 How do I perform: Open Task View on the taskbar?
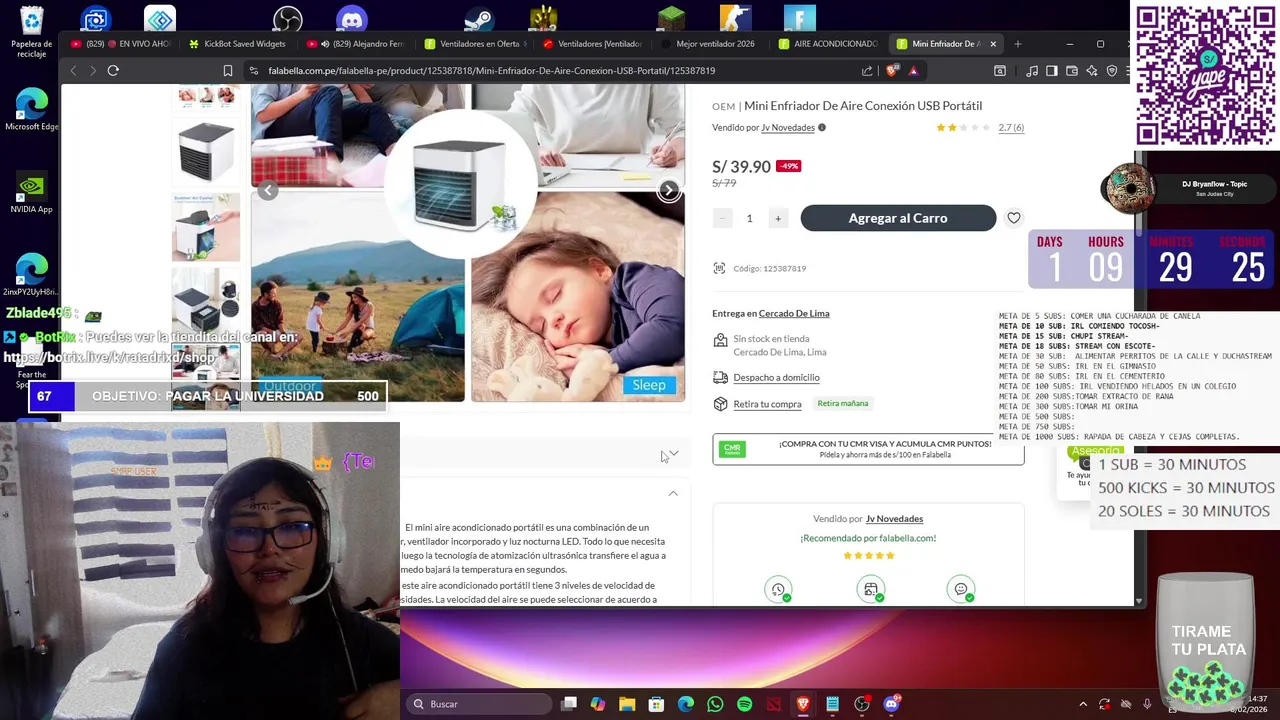569,704
